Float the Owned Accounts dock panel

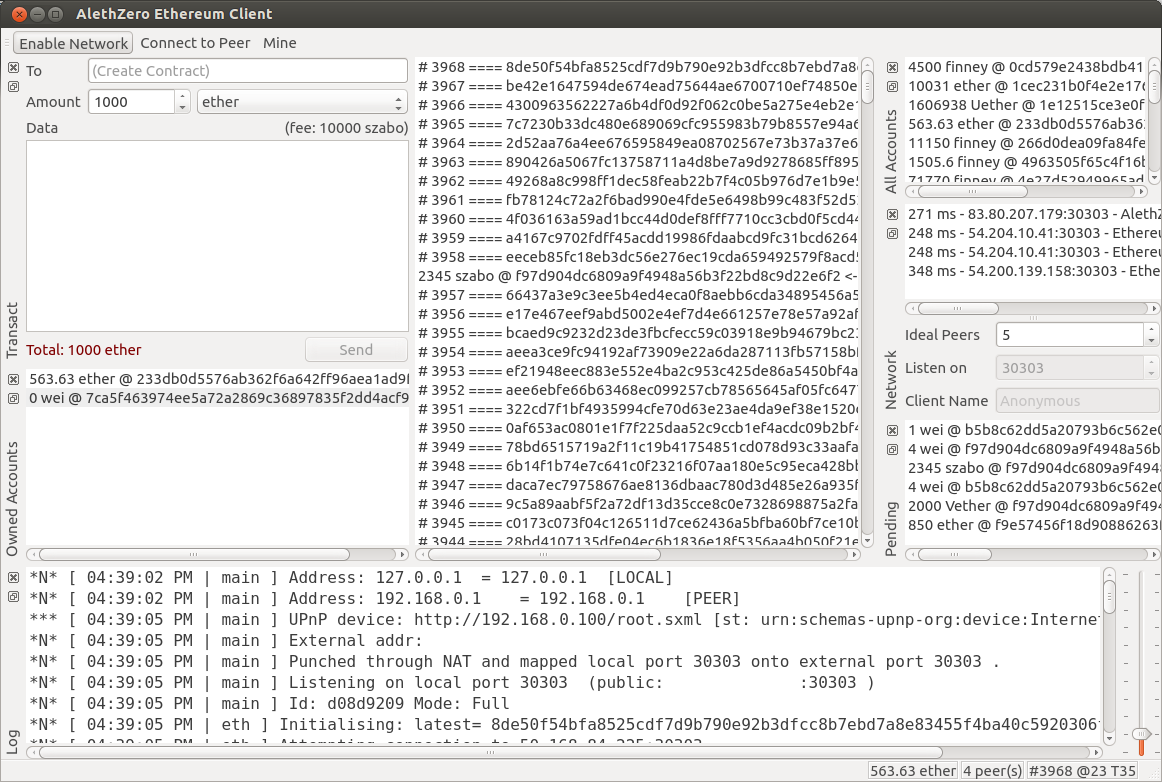point(13,399)
